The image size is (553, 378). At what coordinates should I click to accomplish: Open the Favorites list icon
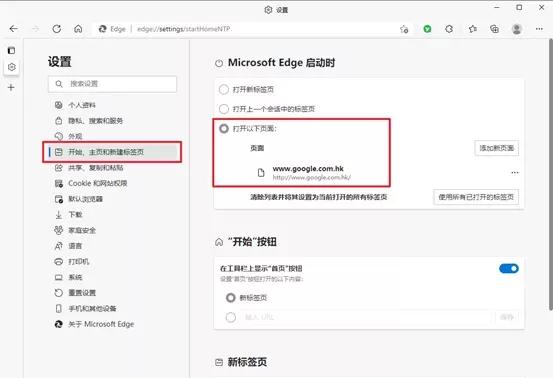(473, 29)
